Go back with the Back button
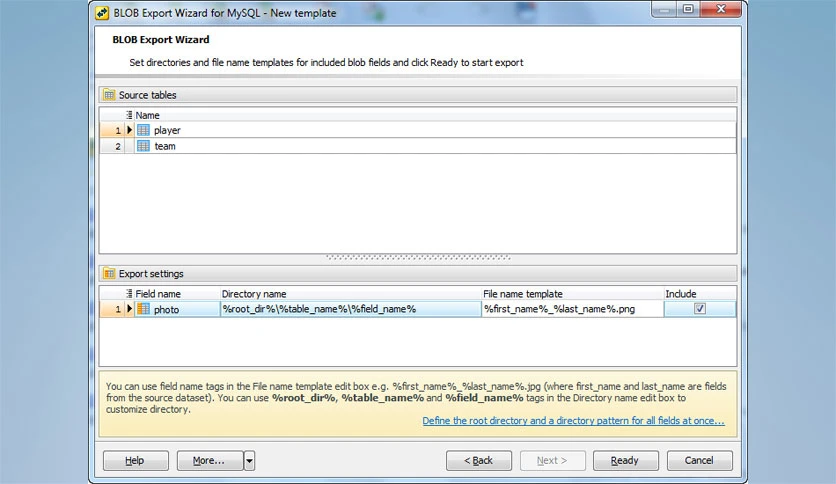Image resolution: width=836 pixels, height=484 pixels. 479,461
